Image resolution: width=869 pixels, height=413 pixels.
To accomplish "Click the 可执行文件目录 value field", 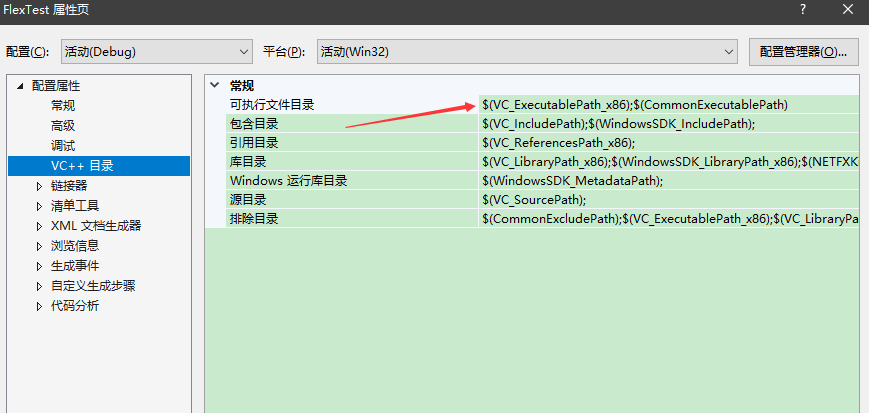I will click(x=667, y=105).
